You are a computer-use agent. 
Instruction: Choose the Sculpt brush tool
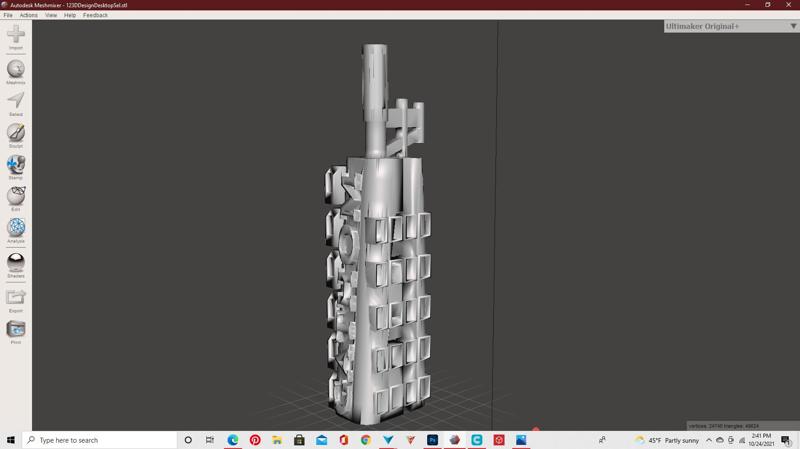tap(16, 133)
